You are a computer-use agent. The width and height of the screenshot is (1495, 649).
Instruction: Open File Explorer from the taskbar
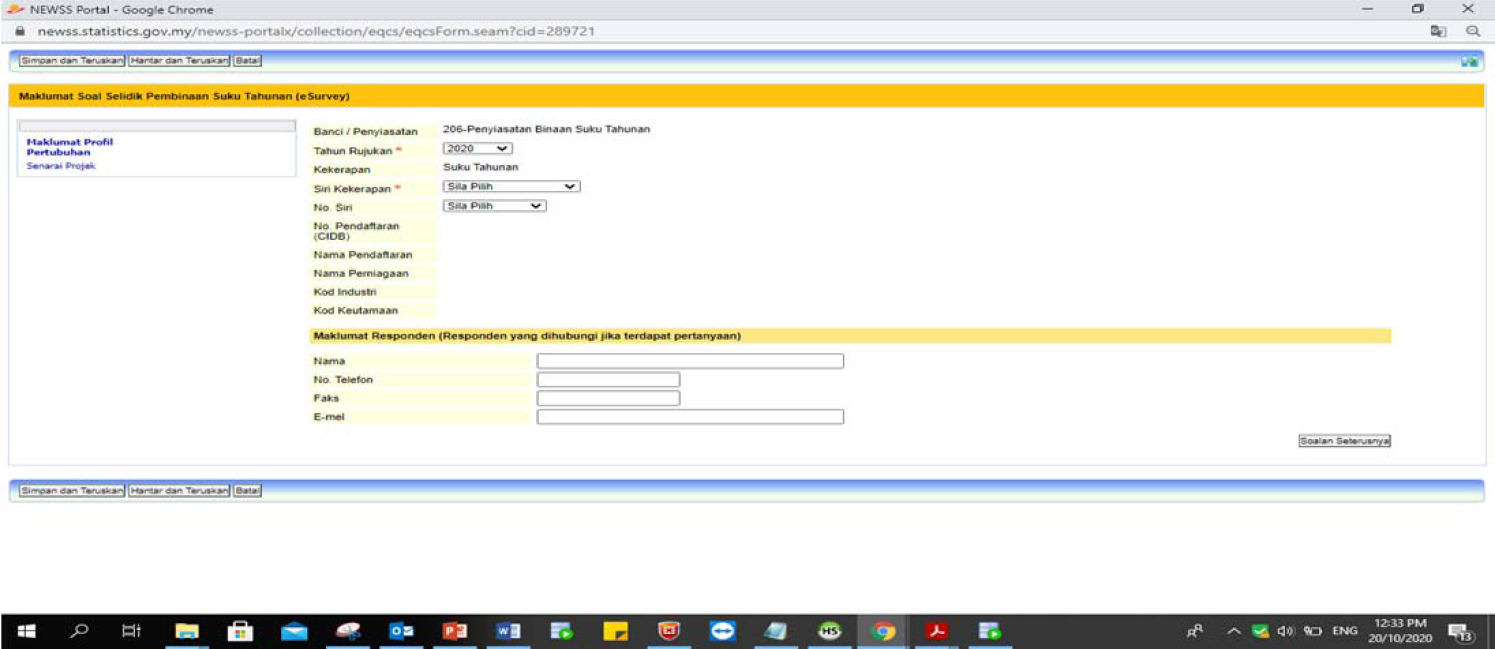click(186, 631)
